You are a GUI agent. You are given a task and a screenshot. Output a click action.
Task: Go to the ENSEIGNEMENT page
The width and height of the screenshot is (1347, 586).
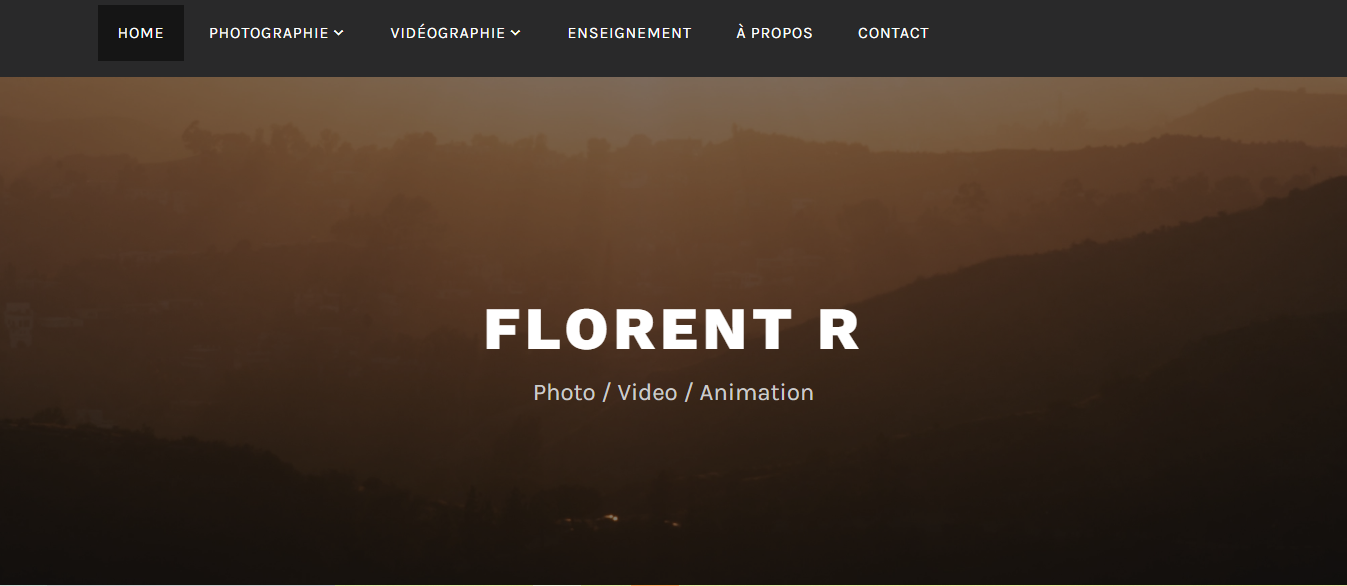coord(629,33)
